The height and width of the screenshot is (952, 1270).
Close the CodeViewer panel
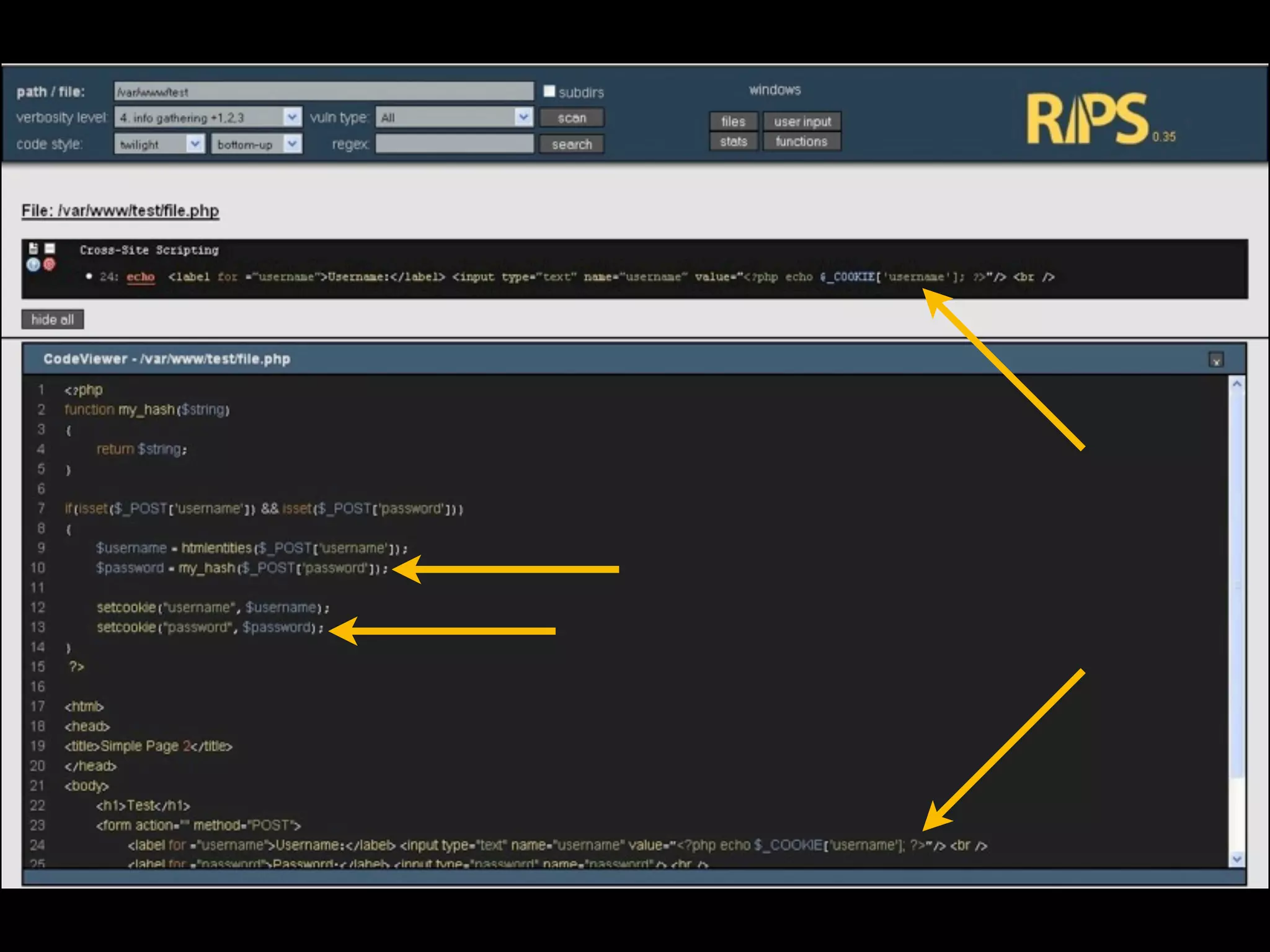click(x=1215, y=360)
